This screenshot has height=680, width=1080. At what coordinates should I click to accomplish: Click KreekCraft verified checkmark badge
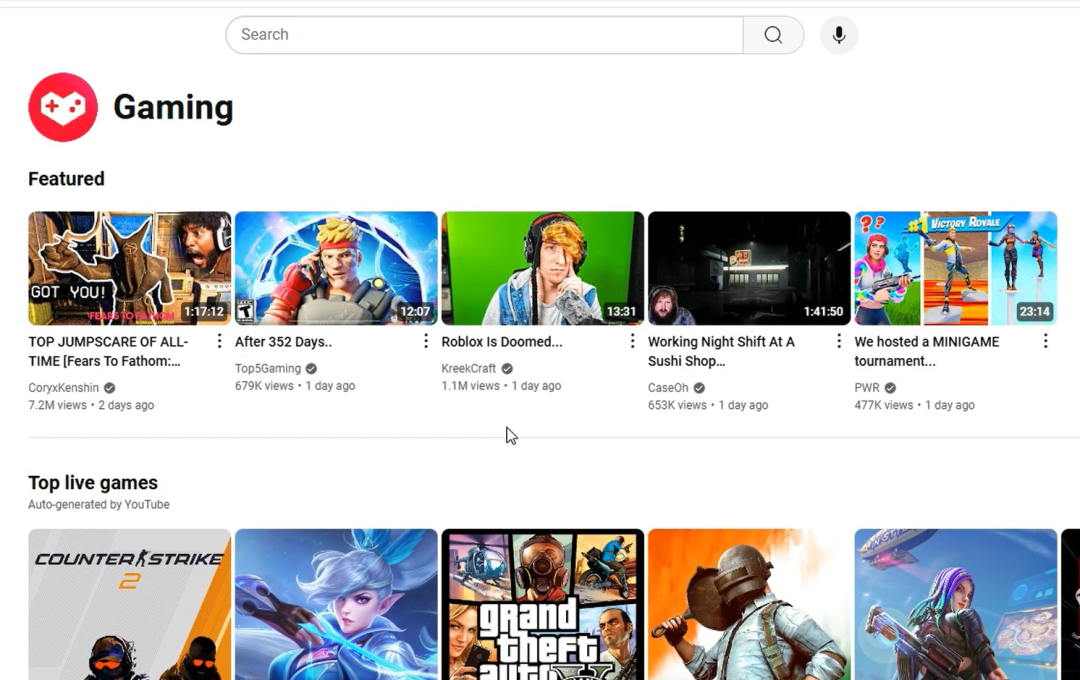507,369
